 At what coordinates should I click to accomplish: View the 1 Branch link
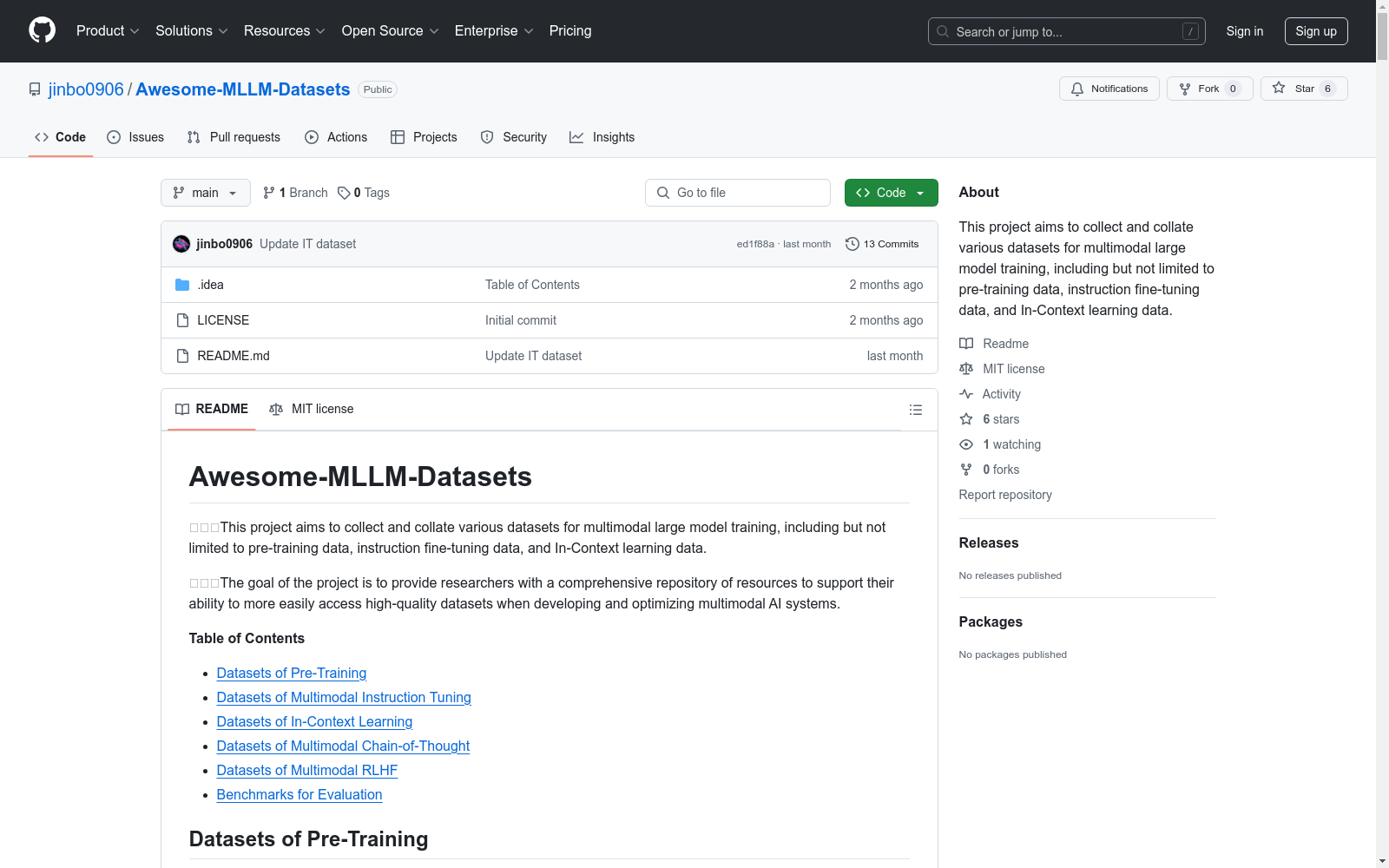(295, 193)
